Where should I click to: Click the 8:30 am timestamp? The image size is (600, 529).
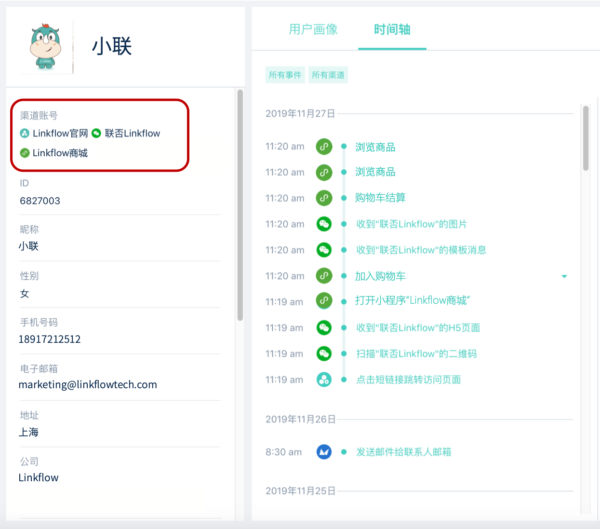tap(284, 452)
